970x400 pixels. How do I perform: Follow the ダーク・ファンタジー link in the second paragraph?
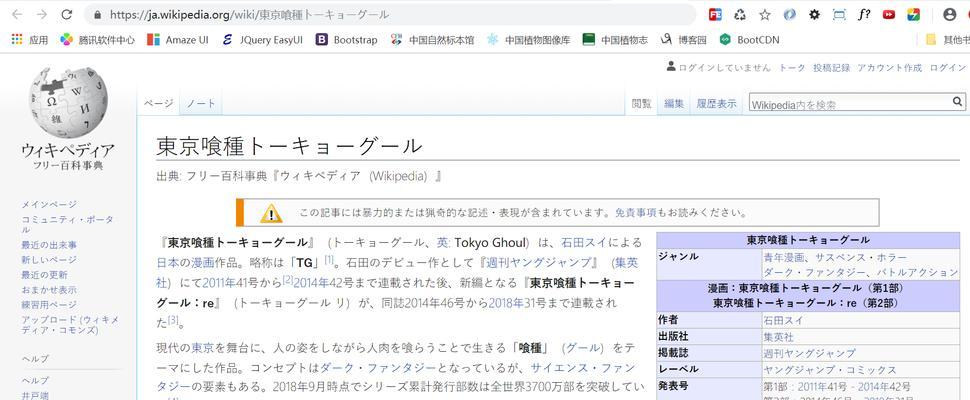click(x=378, y=368)
